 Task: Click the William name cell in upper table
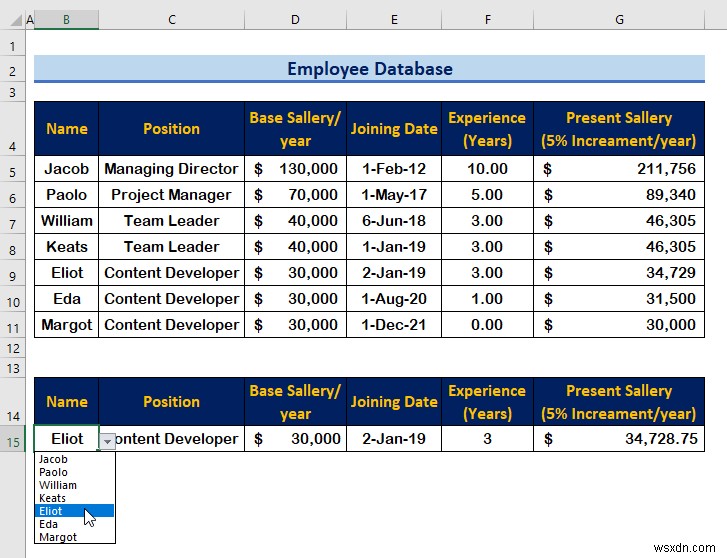[66, 220]
